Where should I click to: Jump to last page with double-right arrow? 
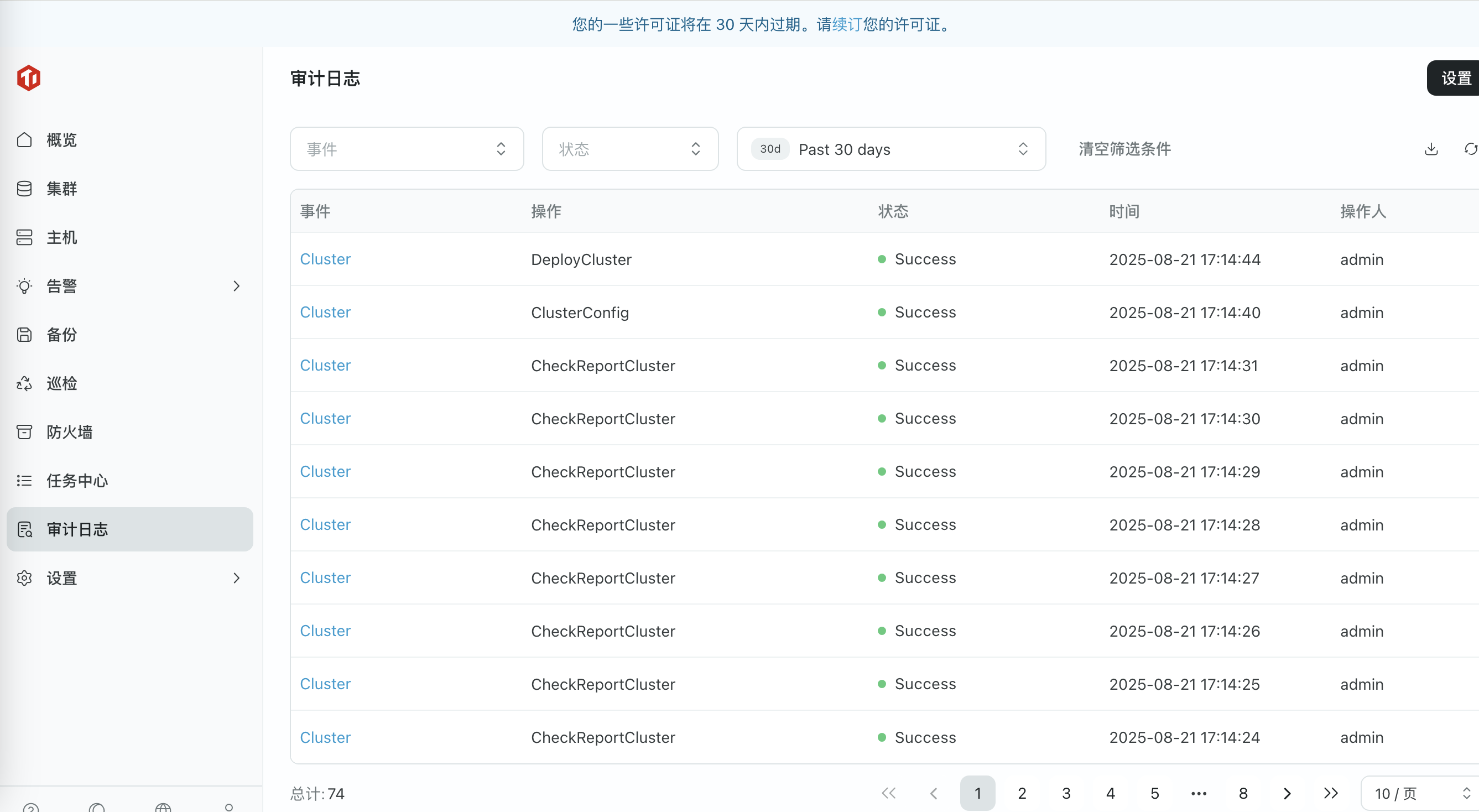1331,794
